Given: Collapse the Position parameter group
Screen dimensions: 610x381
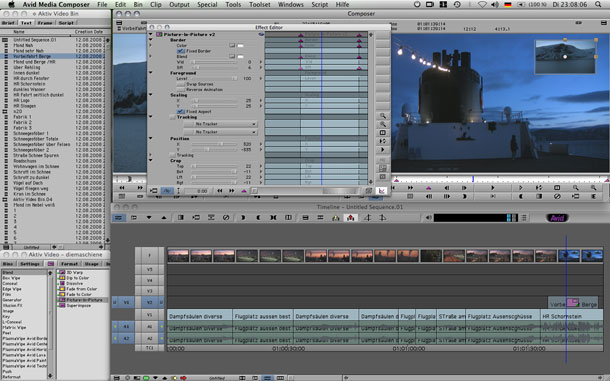Looking at the screenshot, I should 151,138.
